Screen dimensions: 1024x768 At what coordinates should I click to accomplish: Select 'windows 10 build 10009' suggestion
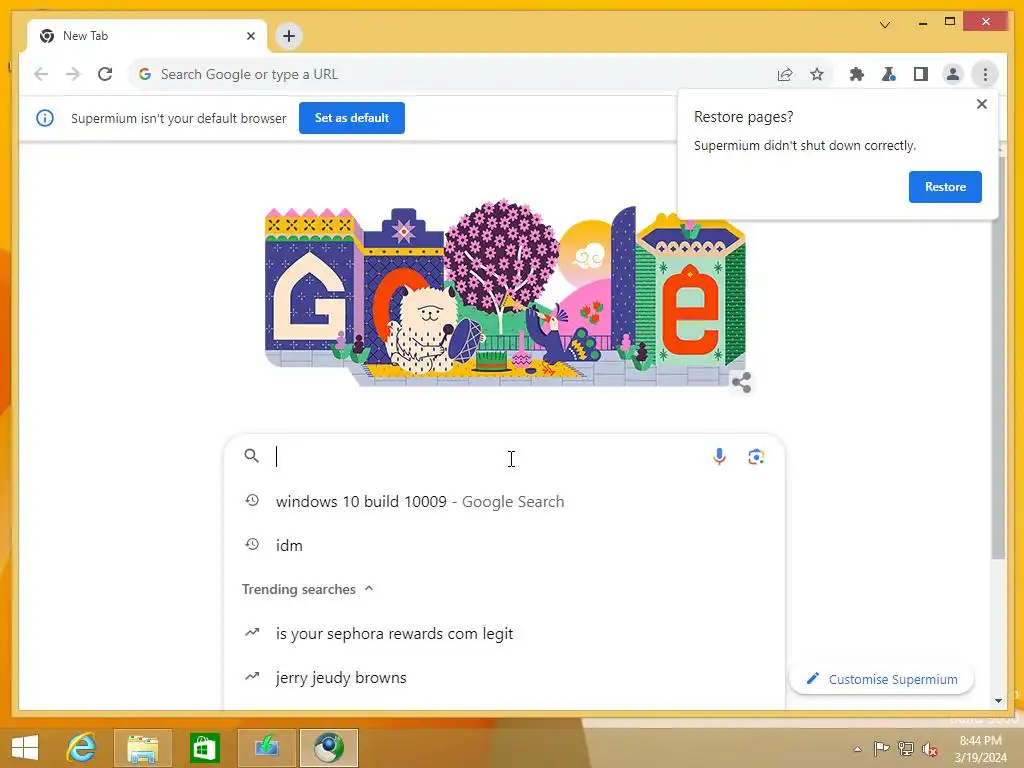pos(504,502)
